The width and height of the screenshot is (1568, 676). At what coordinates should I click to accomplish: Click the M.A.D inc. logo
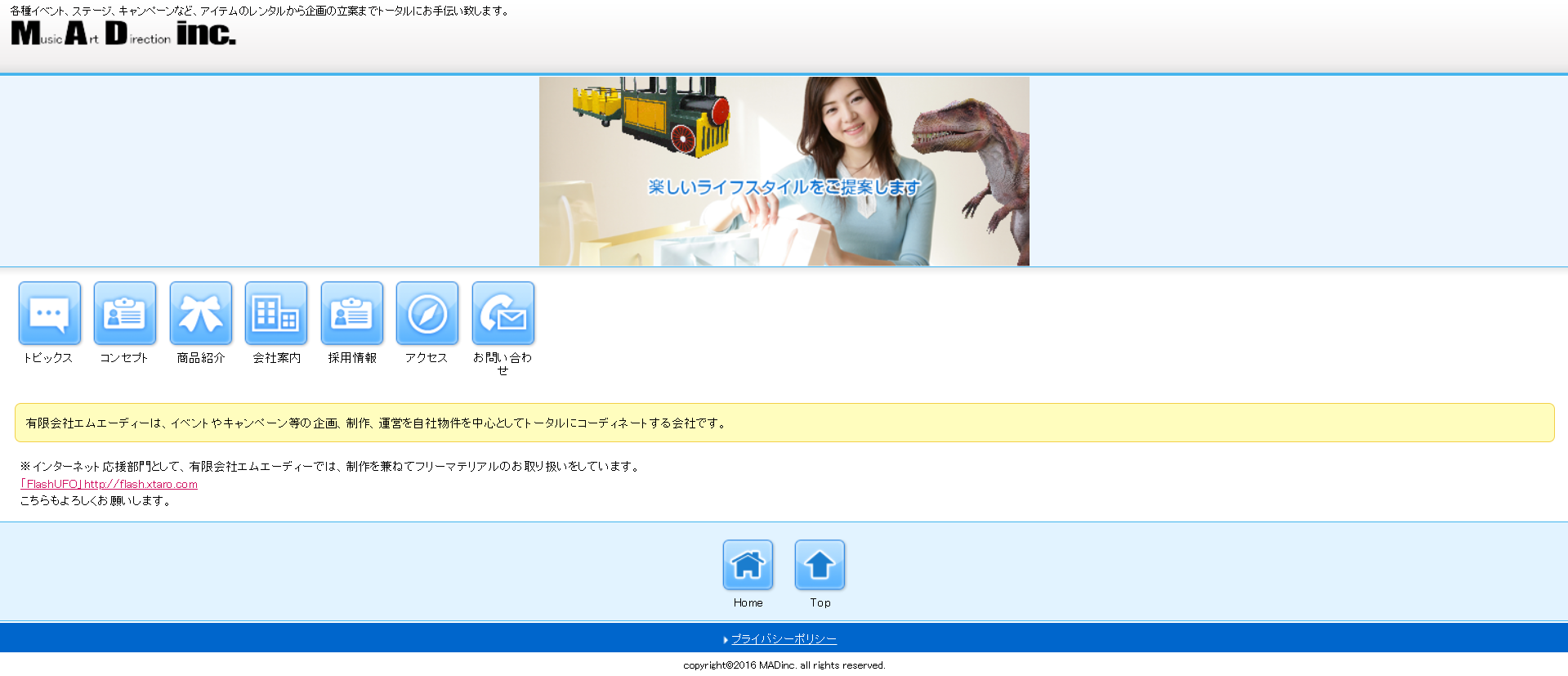[x=123, y=33]
